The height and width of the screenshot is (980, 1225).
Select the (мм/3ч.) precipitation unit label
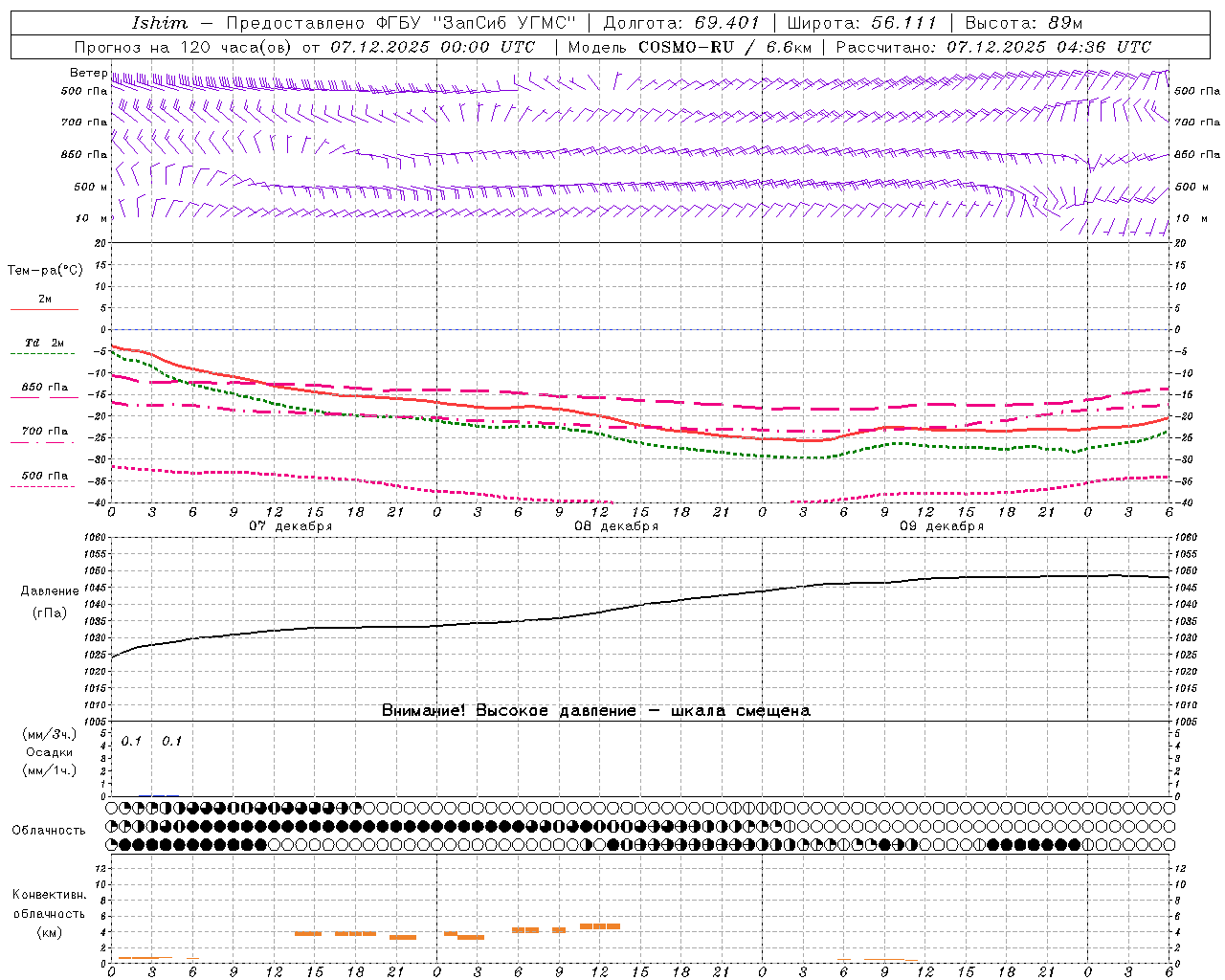click(x=50, y=734)
